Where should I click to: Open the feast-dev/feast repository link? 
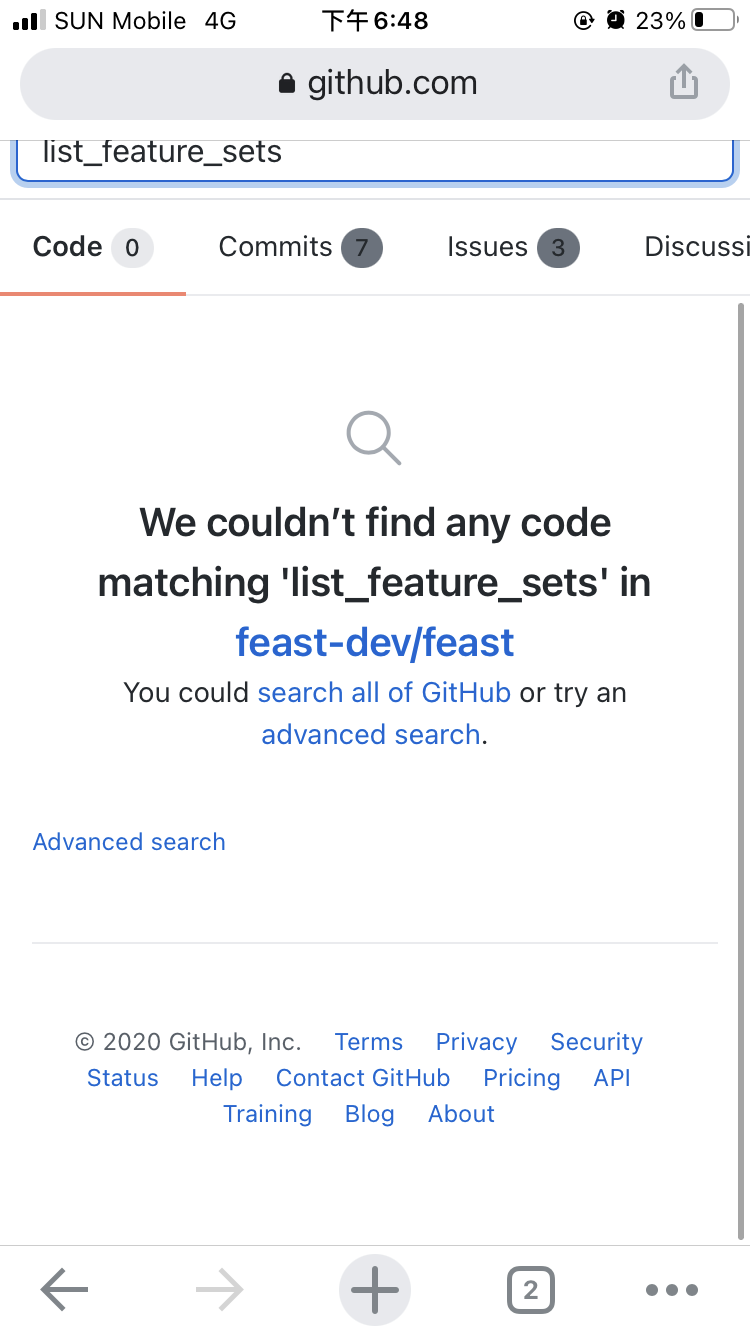(x=374, y=642)
